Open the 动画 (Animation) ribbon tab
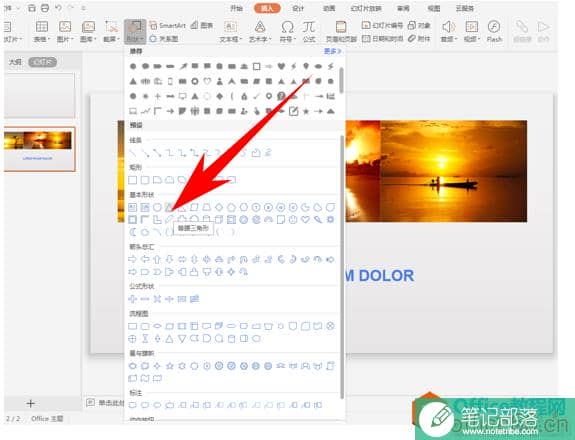 (x=329, y=8)
